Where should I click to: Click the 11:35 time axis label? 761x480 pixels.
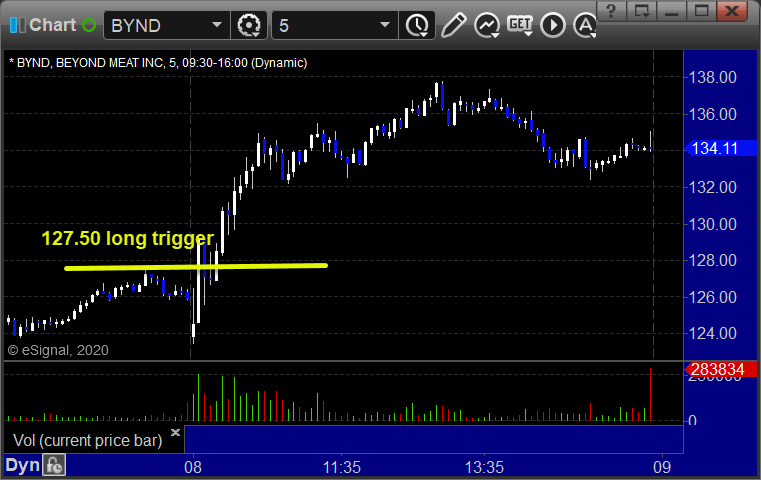[x=342, y=467]
